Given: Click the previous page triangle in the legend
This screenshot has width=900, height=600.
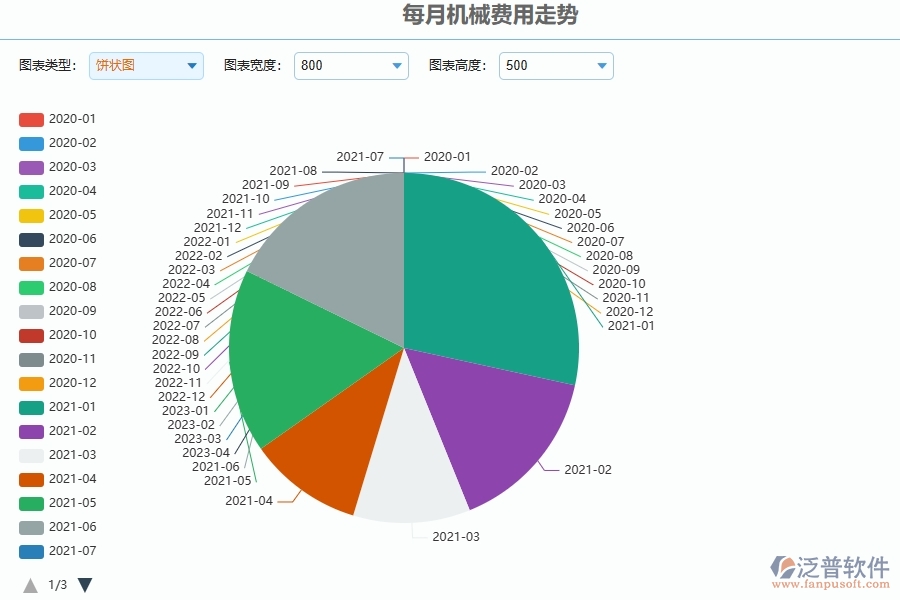Looking at the screenshot, I should coord(30,585).
